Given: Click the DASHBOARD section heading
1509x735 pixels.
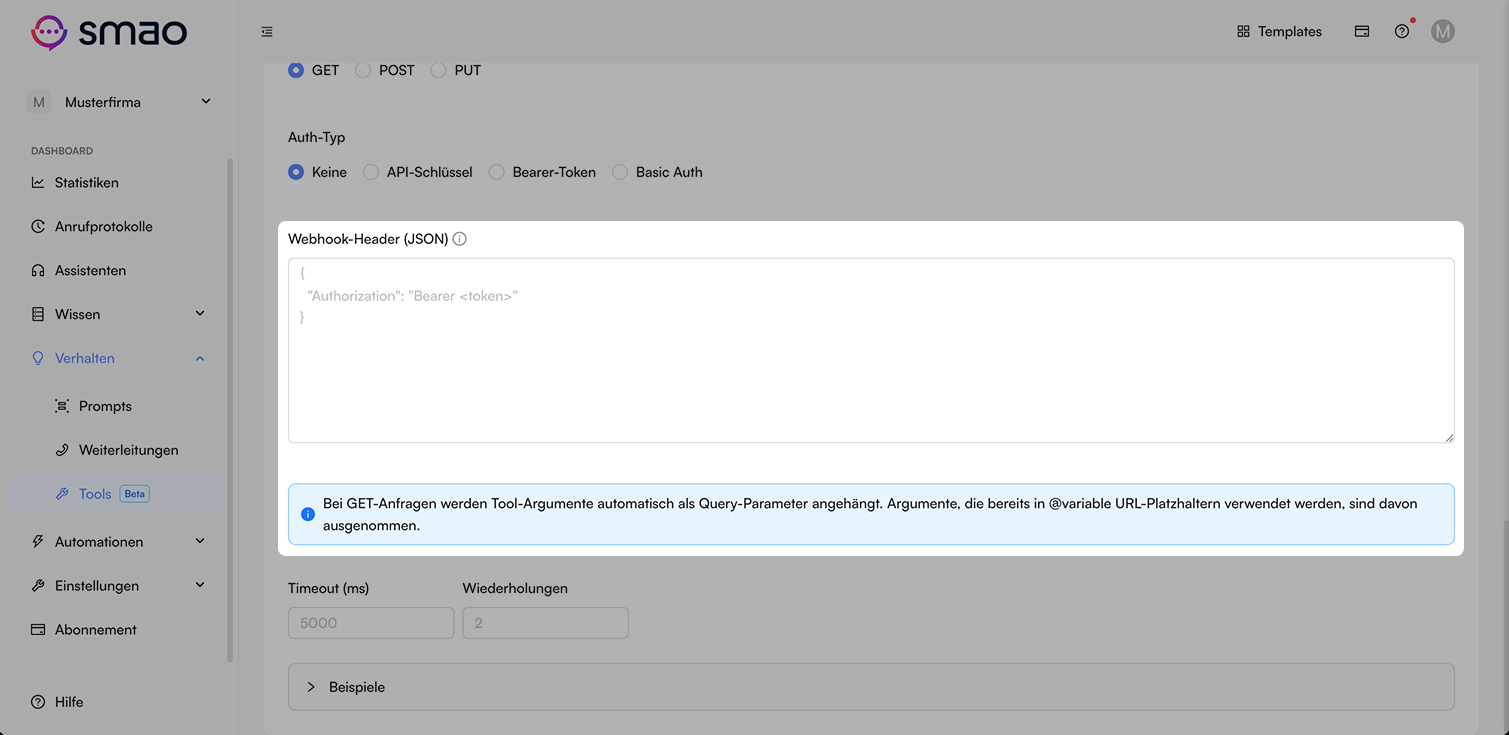Looking at the screenshot, I should click(x=62, y=151).
